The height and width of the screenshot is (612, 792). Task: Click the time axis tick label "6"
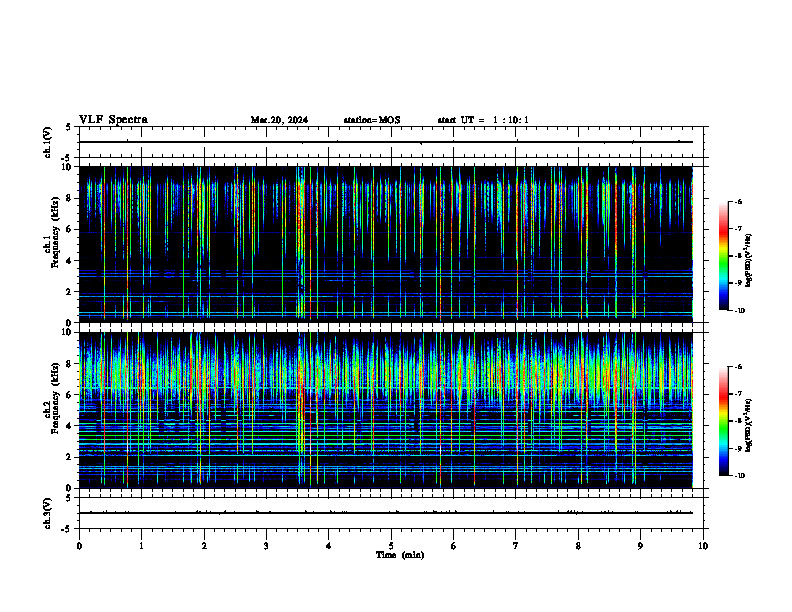coord(453,546)
